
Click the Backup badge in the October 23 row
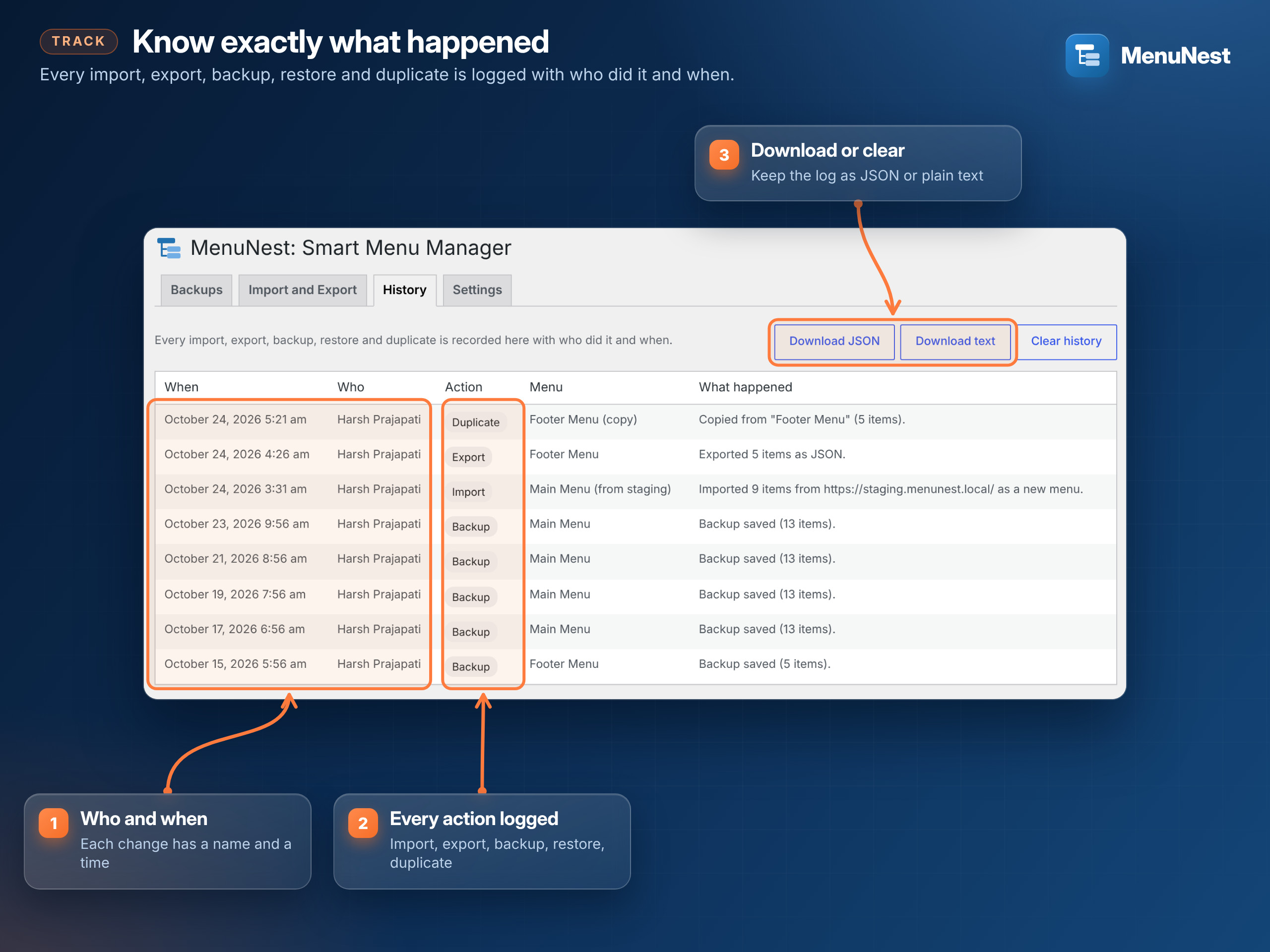click(471, 527)
